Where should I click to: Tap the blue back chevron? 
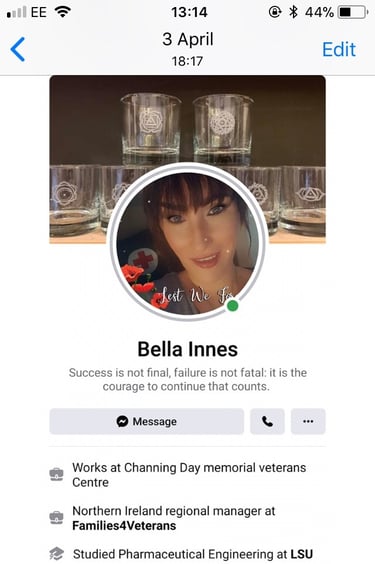point(18,49)
